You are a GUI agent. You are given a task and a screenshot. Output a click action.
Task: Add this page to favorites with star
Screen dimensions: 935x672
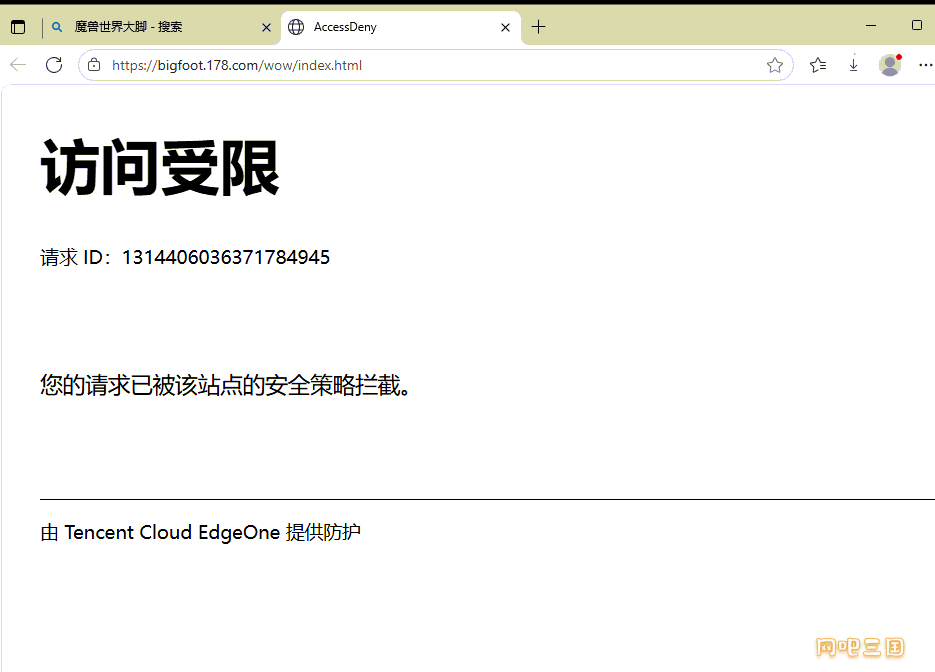[x=774, y=65]
